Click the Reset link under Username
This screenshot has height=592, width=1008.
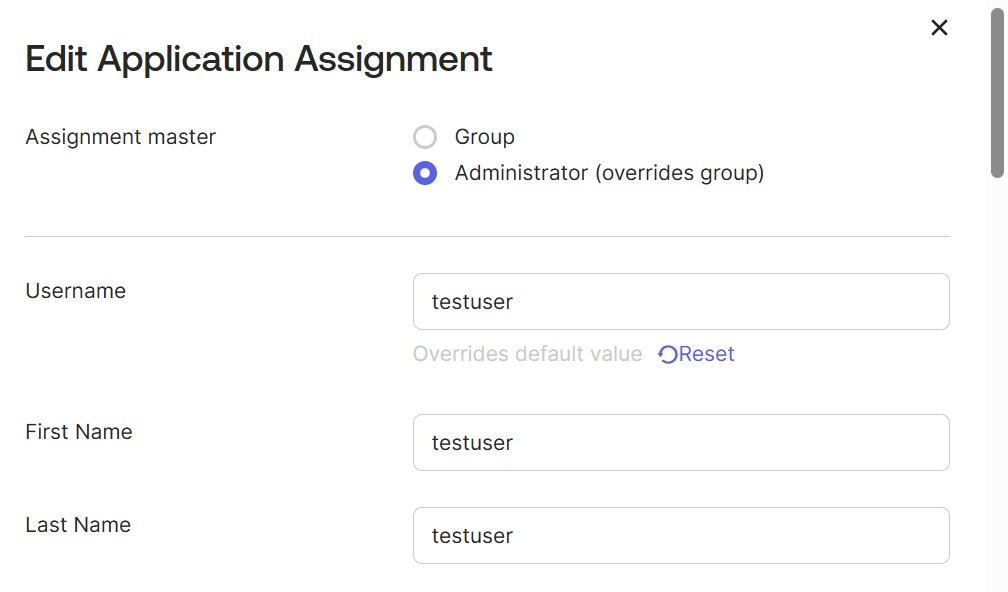point(696,354)
